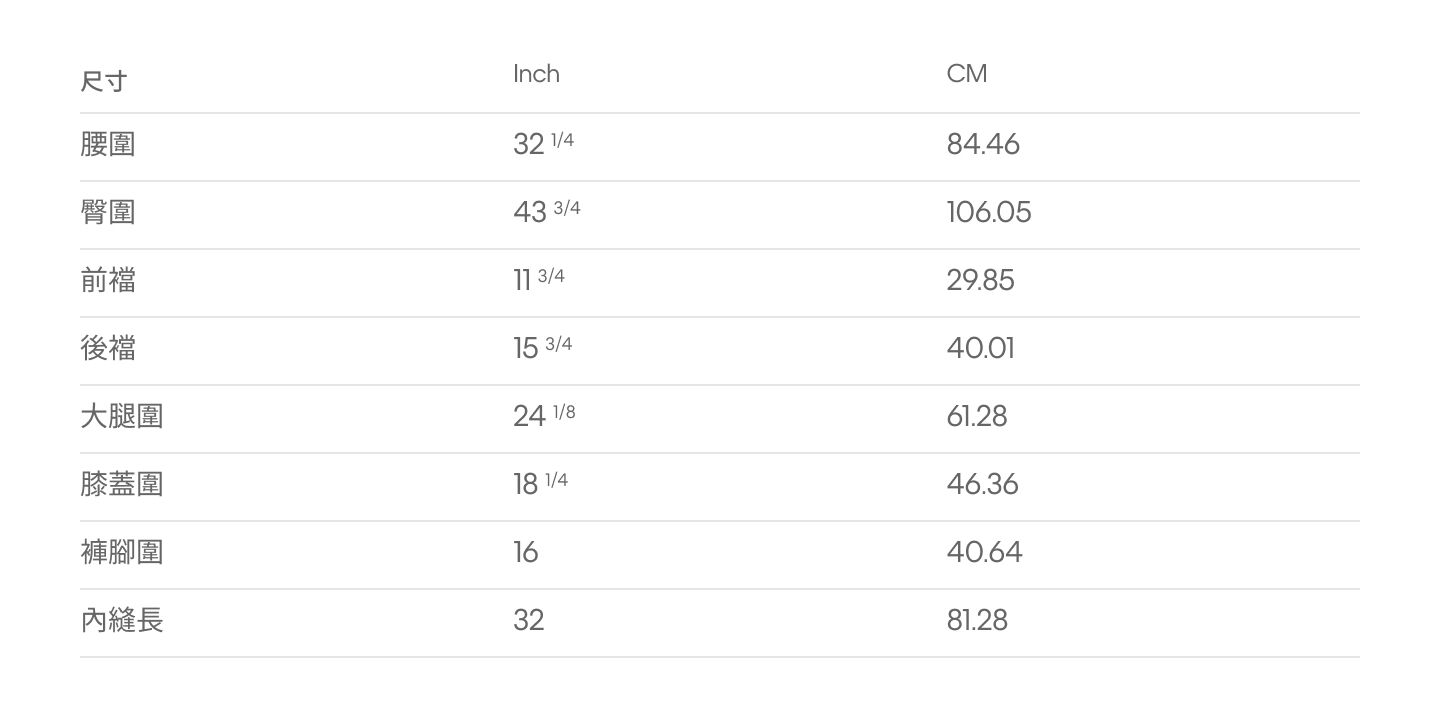Select the Inch column header

point(536,74)
